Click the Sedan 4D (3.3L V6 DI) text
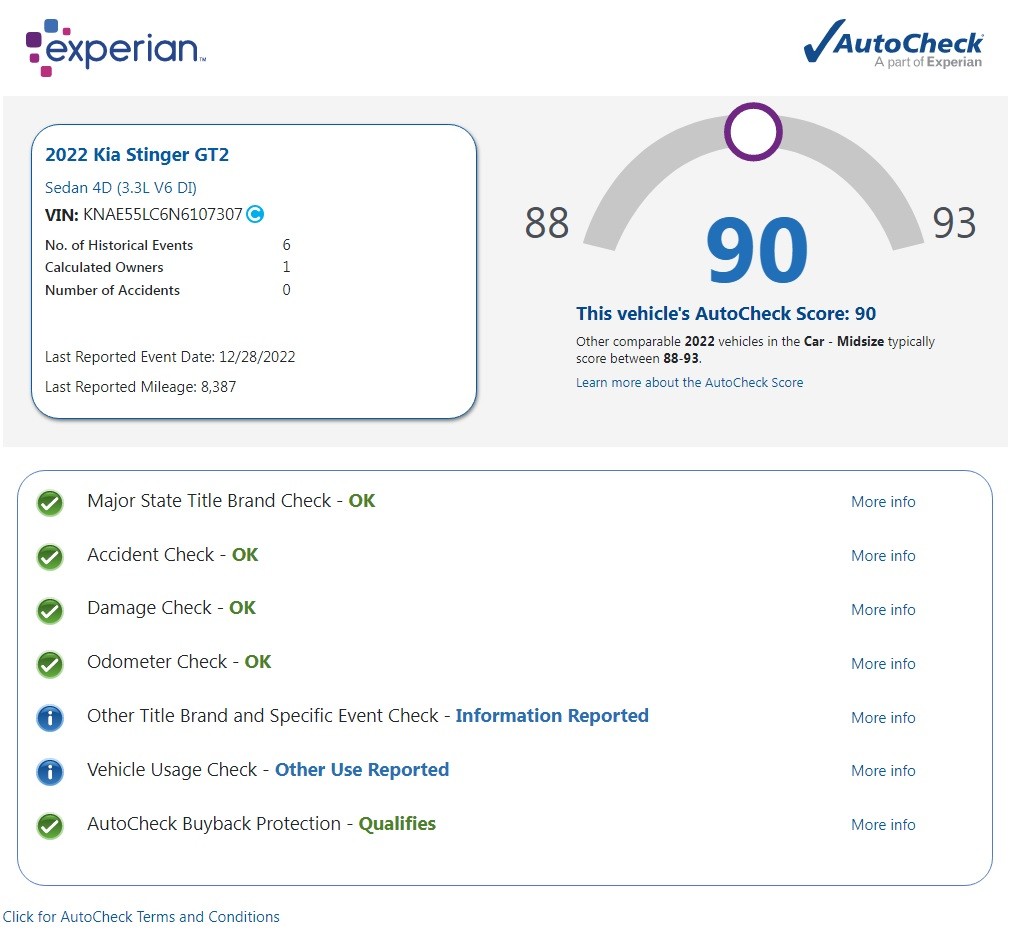The width and height of the screenshot is (1013, 937). click(x=121, y=188)
